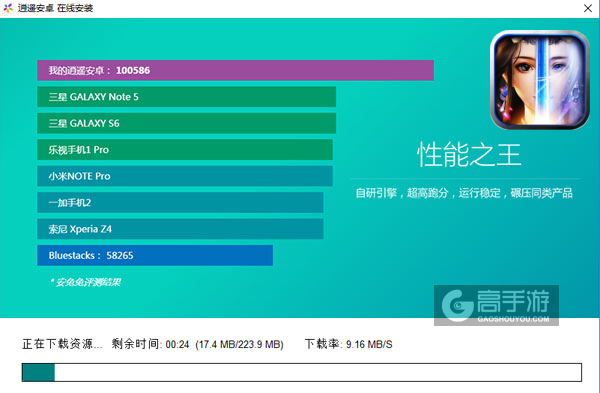This screenshot has width=600, height=393.
Task: Click the 9.16 MB/S download rate
Action: tap(369, 345)
